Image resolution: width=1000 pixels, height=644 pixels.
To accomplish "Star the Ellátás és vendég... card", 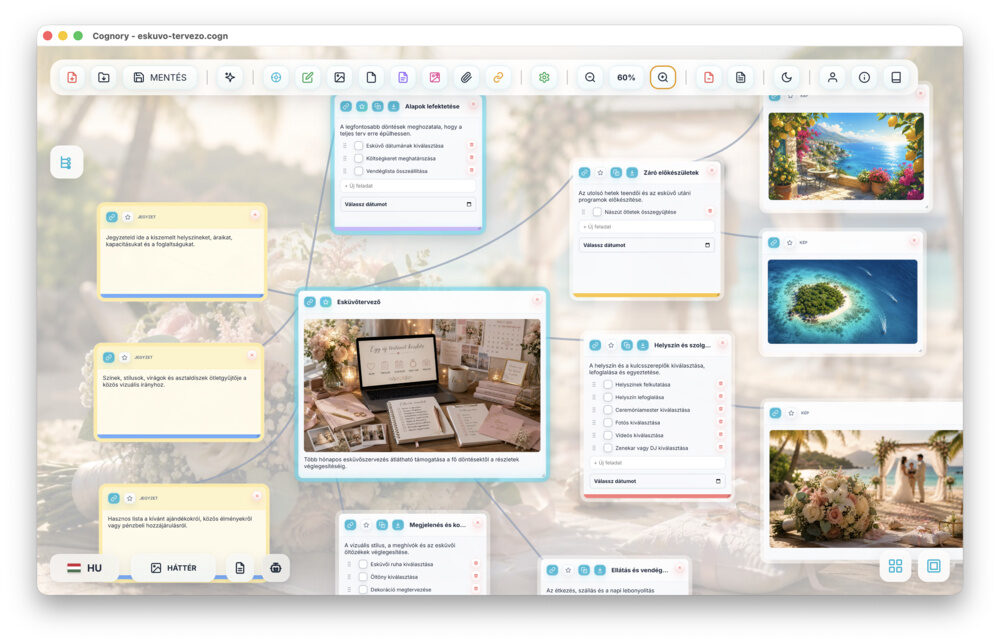I will click(568, 570).
